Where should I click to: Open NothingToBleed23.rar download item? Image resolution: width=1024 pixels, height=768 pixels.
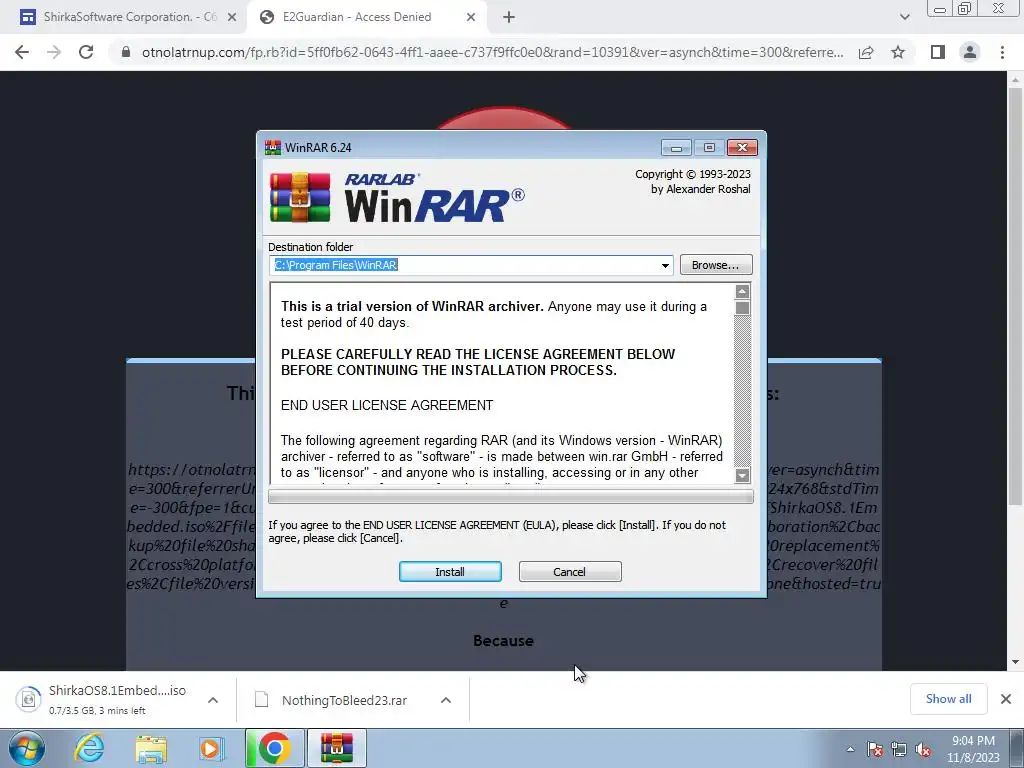point(332,700)
